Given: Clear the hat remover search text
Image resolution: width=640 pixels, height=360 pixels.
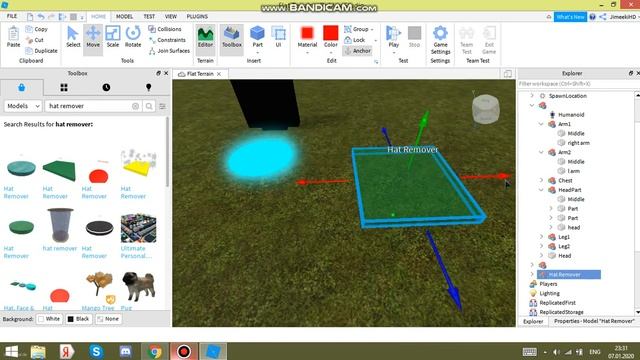Looking at the screenshot, I should [136, 106].
